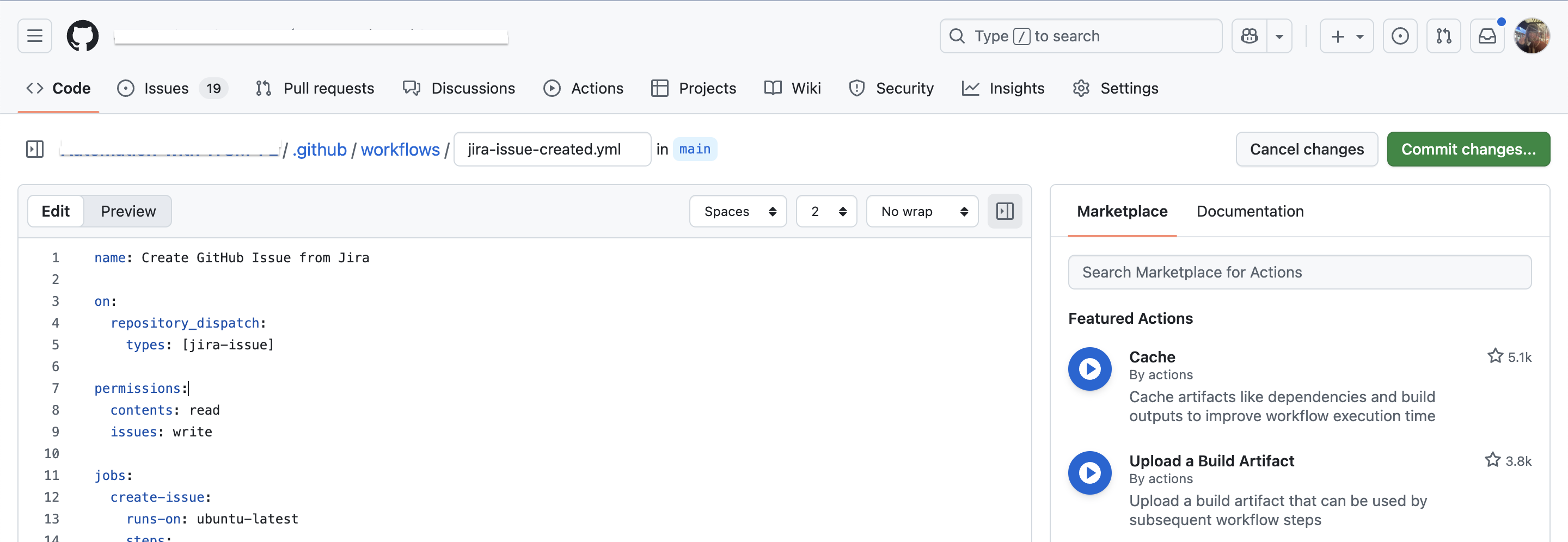The height and width of the screenshot is (542, 1568).
Task: Click the create-issue: code line
Action: tap(160, 497)
